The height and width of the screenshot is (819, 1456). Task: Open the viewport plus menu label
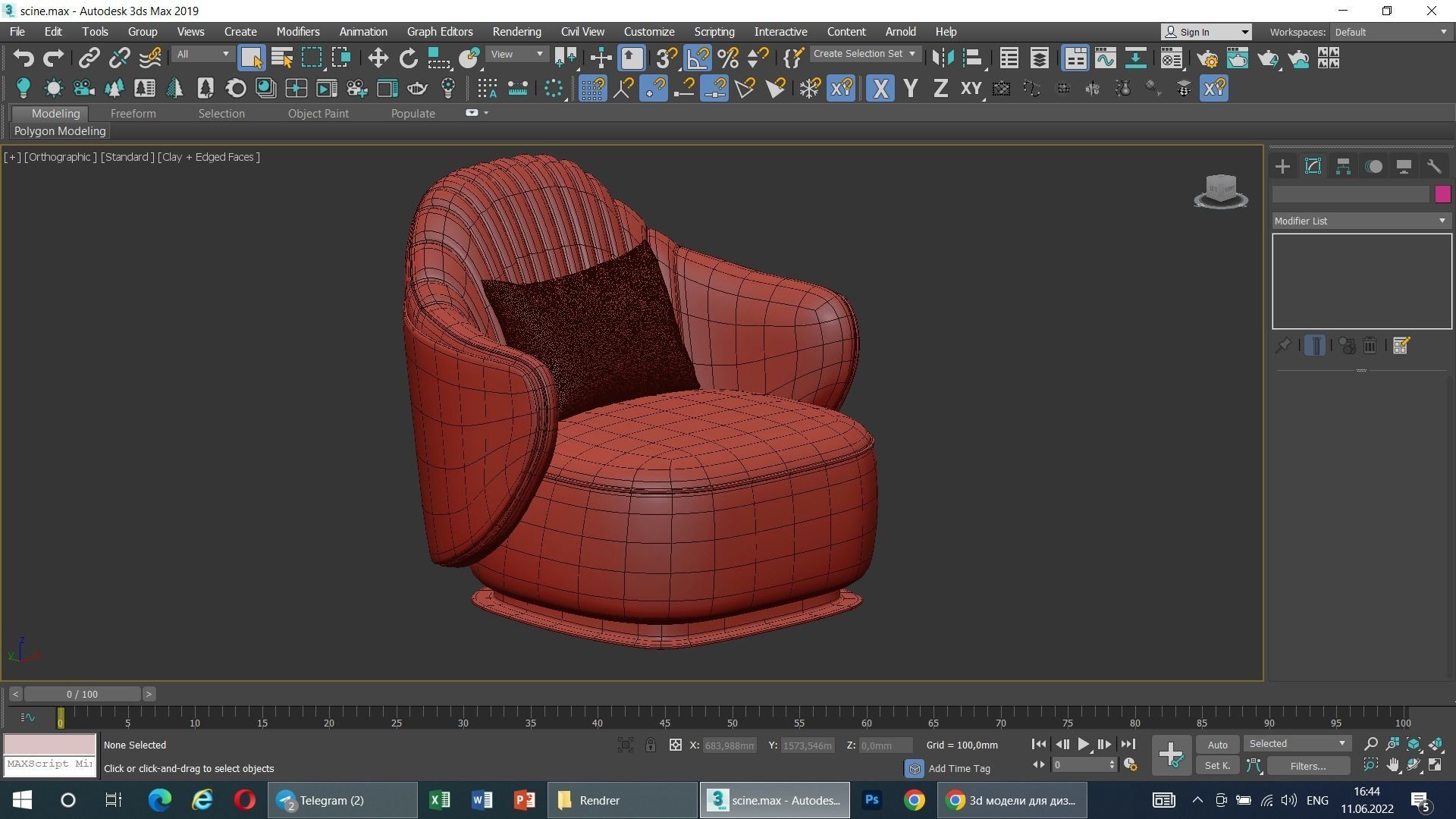click(12, 157)
